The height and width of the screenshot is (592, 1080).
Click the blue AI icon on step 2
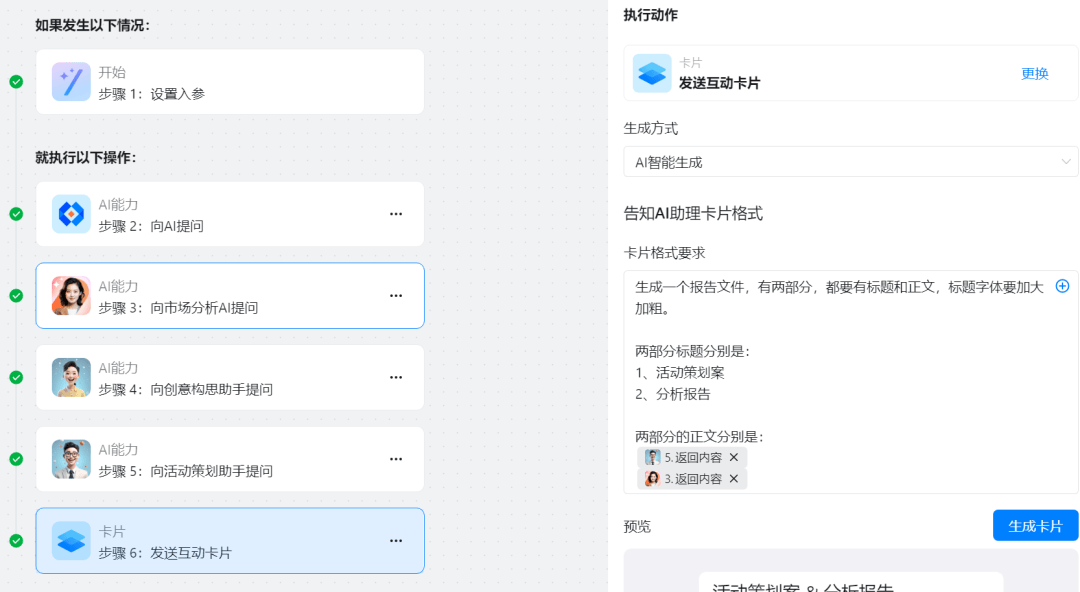click(71, 214)
